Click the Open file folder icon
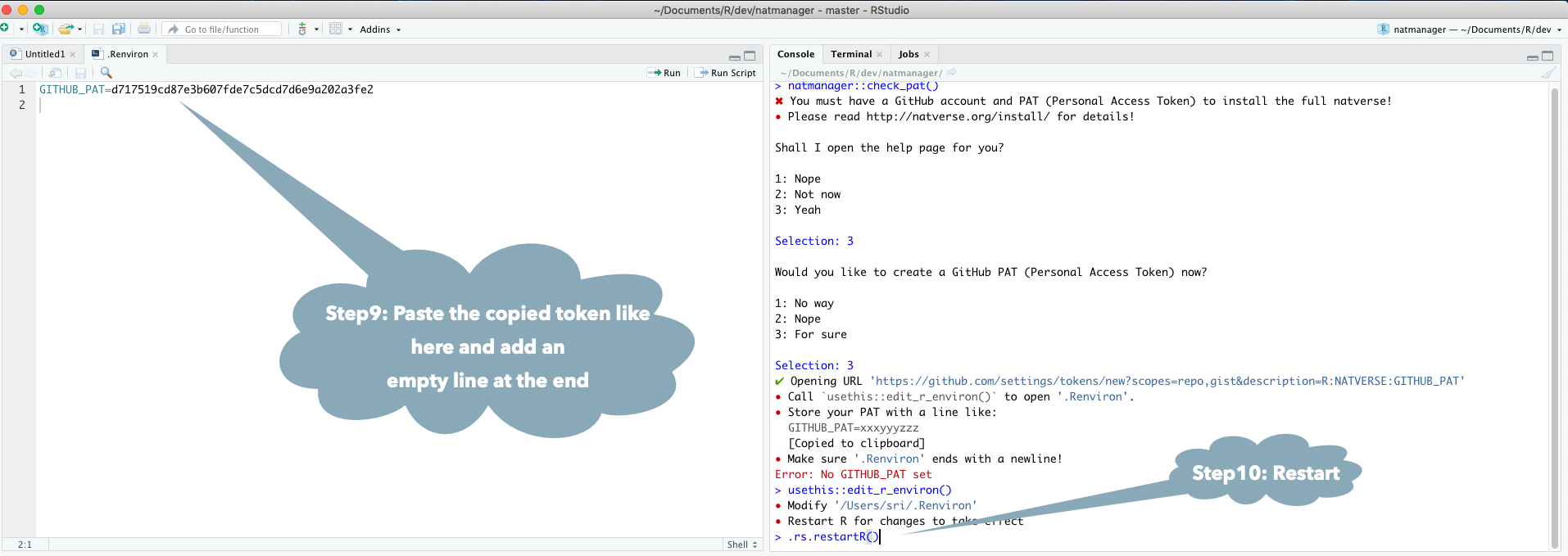This screenshot has width=1568, height=556. click(x=66, y=29)
